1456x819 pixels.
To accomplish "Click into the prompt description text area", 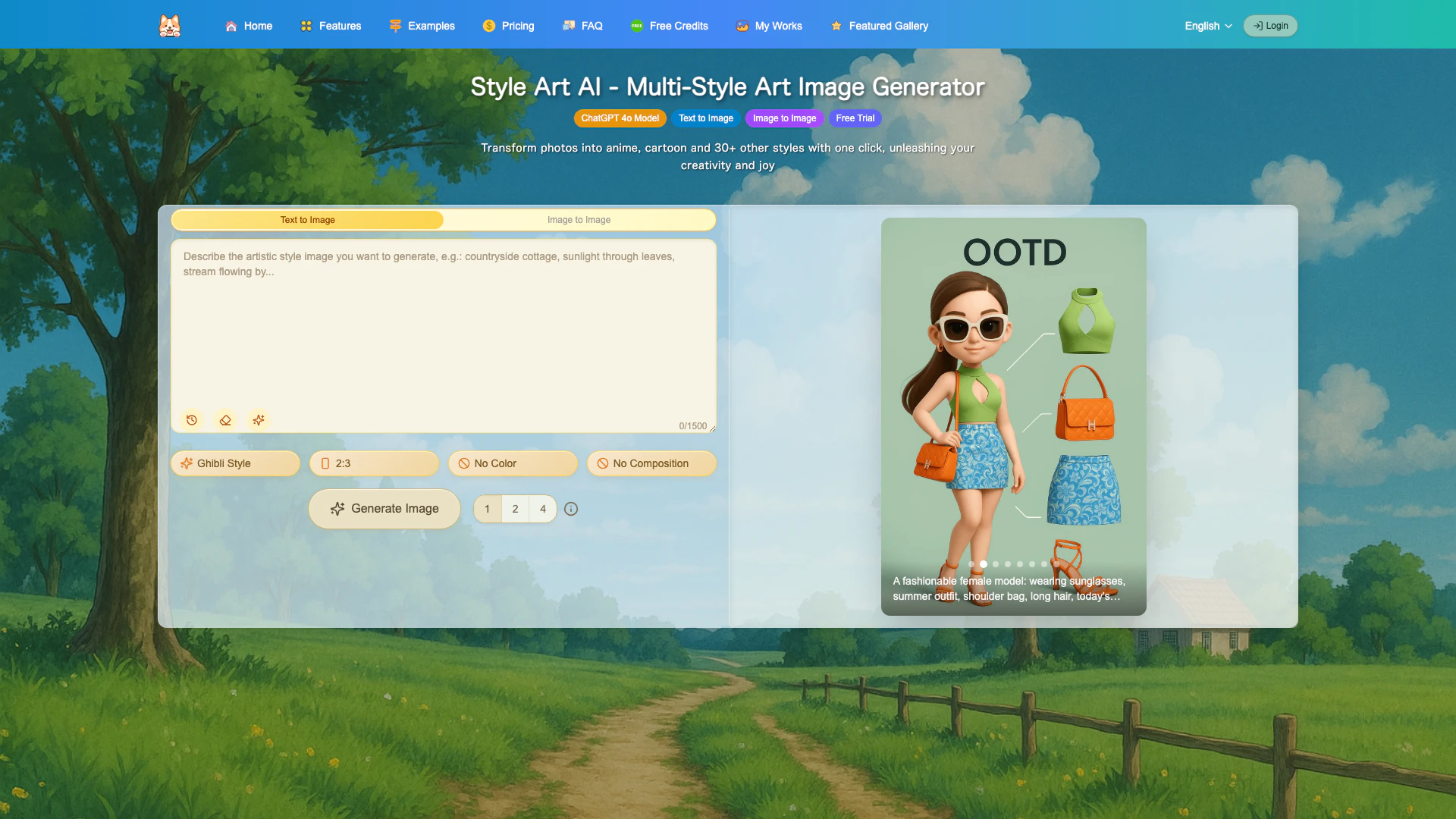I will click(x=444, y=334).
